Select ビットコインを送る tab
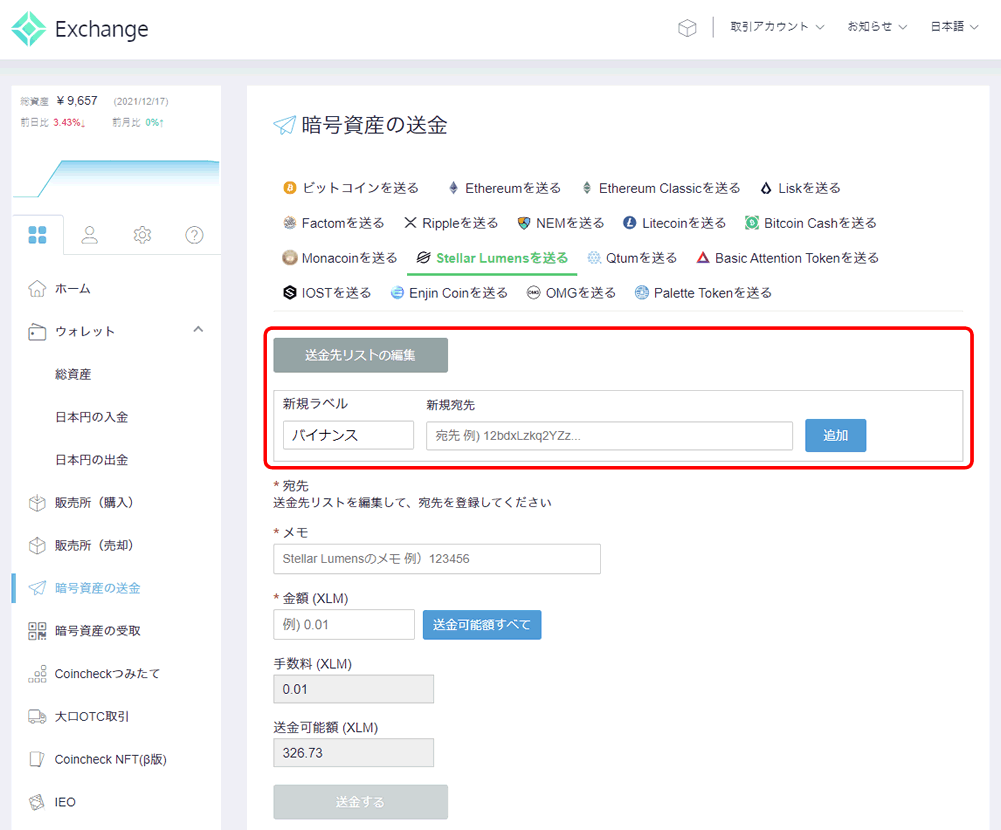The width and height of the screenshot is (1001, 830). [x=351, y=188]
